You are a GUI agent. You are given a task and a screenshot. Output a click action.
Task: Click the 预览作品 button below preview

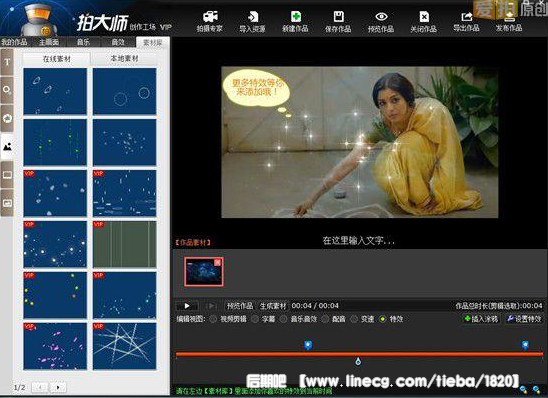click(x=240, y=306)
